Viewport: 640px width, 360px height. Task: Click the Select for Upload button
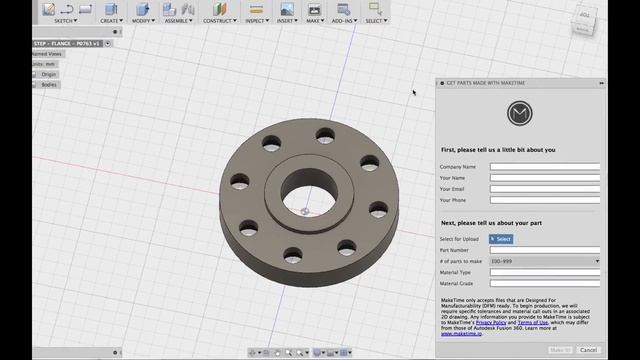click(501, 239)
